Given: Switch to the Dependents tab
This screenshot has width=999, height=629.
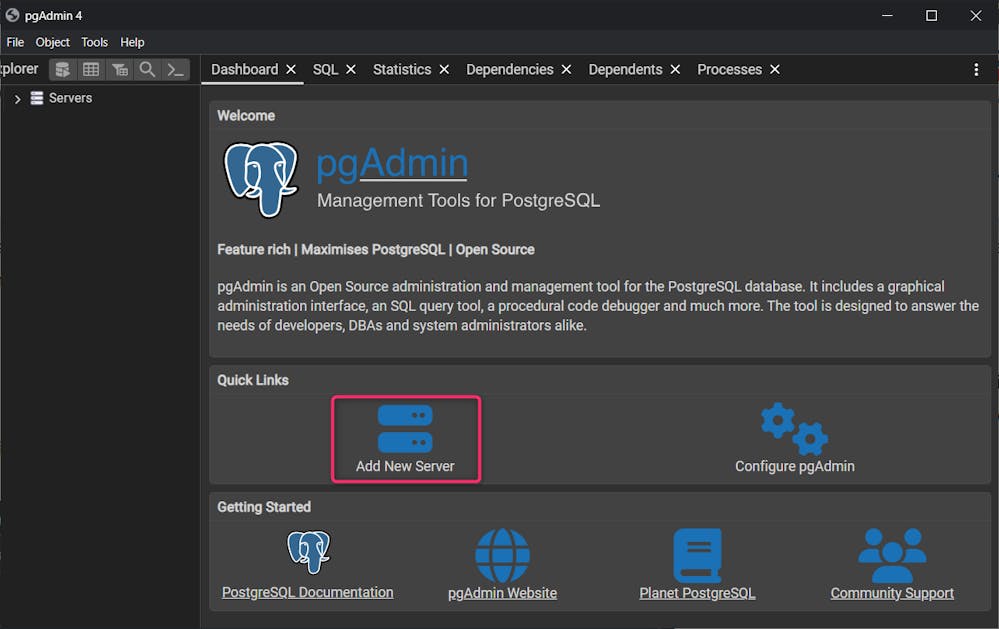Looking at the screenshot, I should [625, 69].
